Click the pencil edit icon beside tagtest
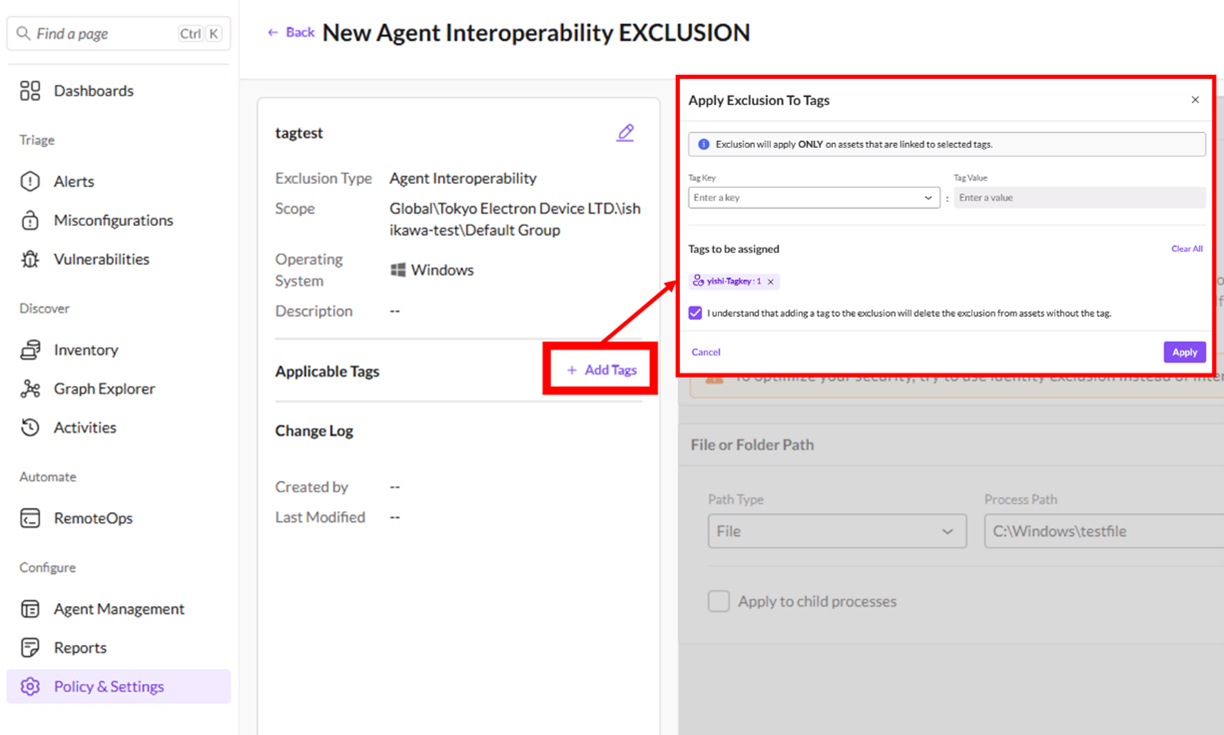The height and width of the screenshot is (735, 1224). point(625,133)
